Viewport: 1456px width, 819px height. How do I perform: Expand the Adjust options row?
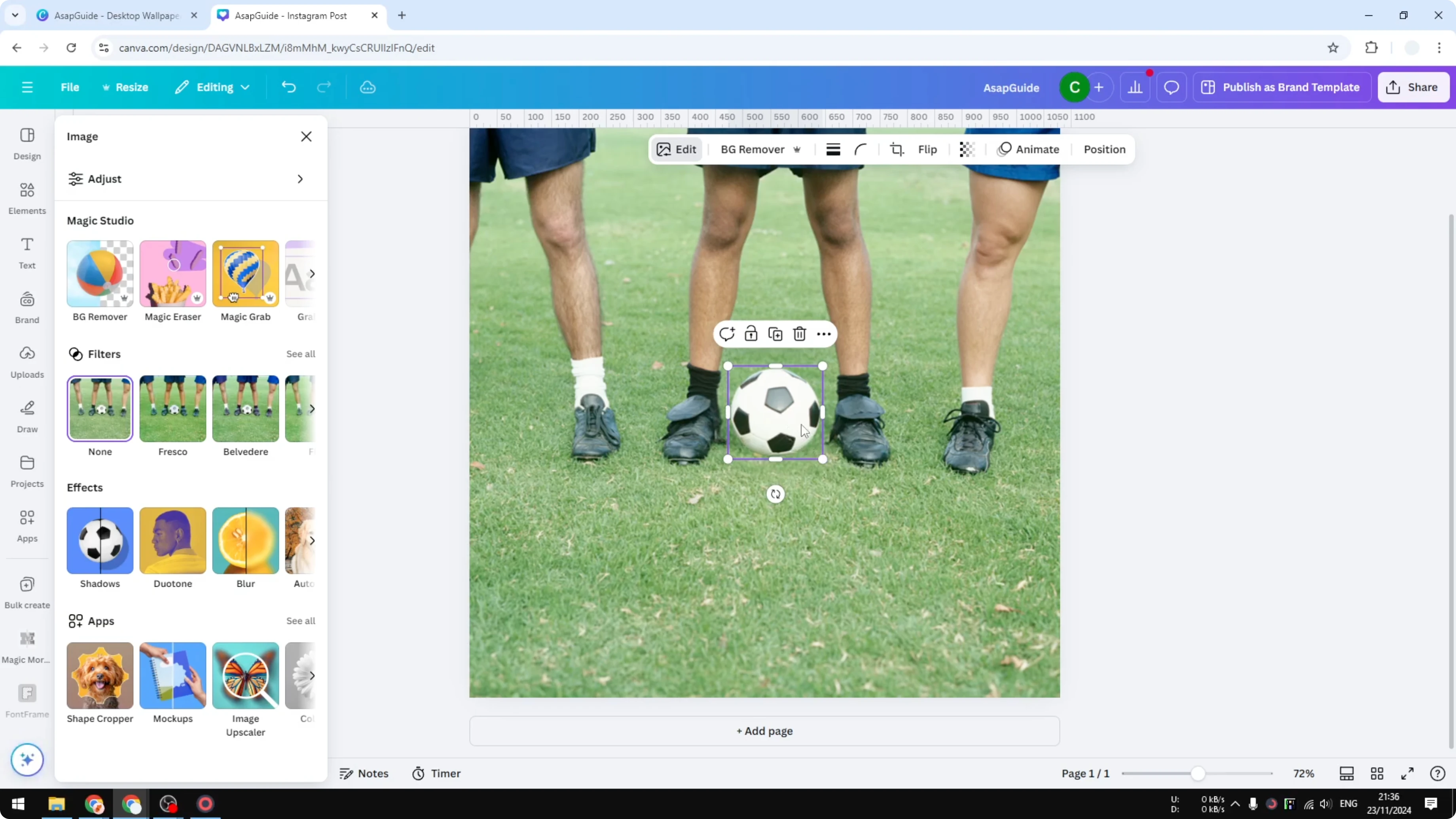[300, 178]
